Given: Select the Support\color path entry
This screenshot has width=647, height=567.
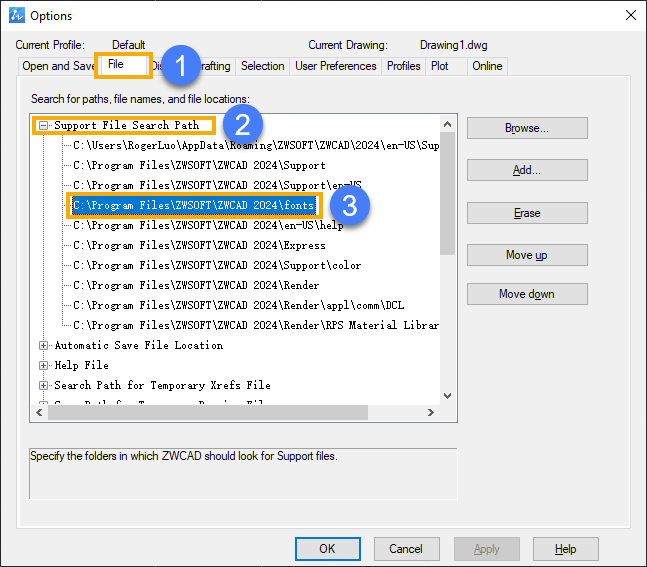Looking at the screenshot, I should [217, 265].
